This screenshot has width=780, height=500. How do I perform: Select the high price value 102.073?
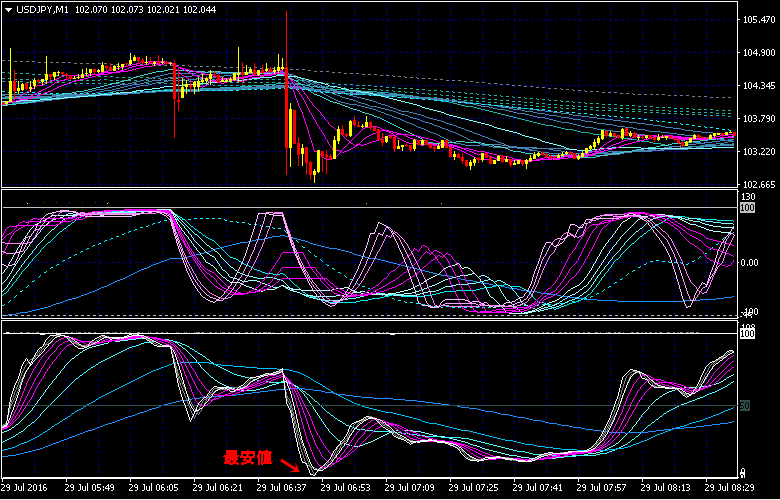coord(126,9)
